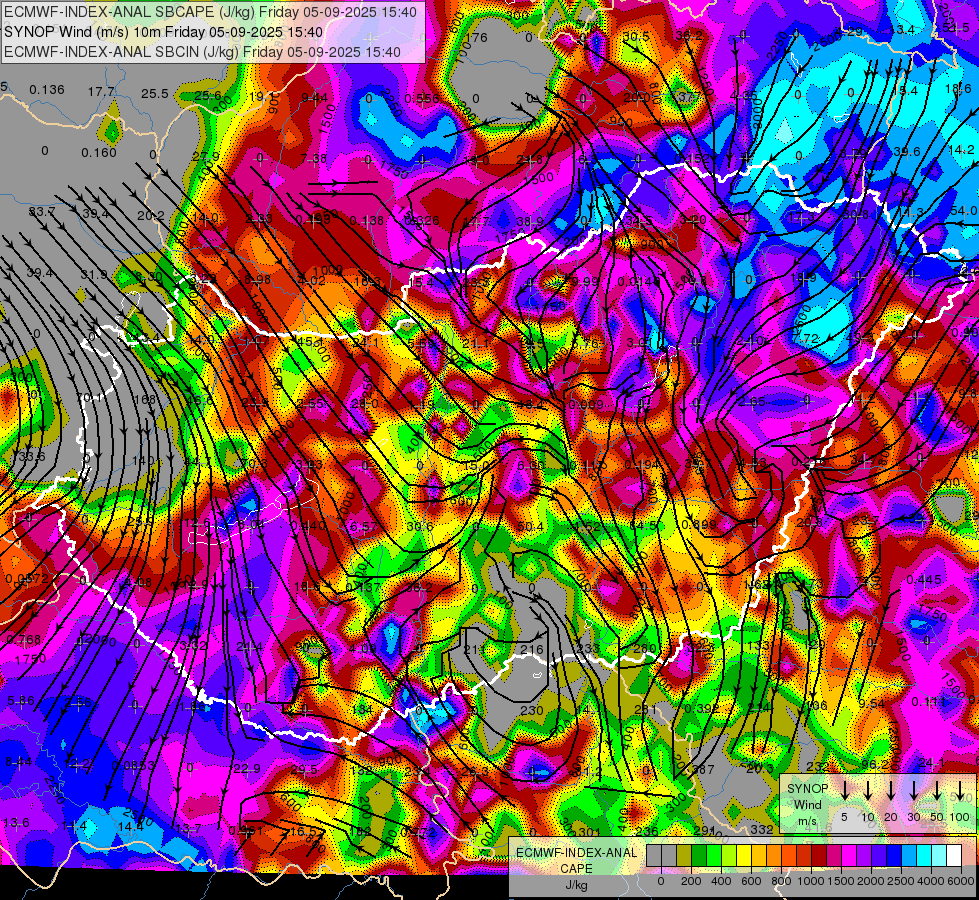Click the station value '96.2'
Viewport: 979px width, 900px height.
tap(875, 765)
